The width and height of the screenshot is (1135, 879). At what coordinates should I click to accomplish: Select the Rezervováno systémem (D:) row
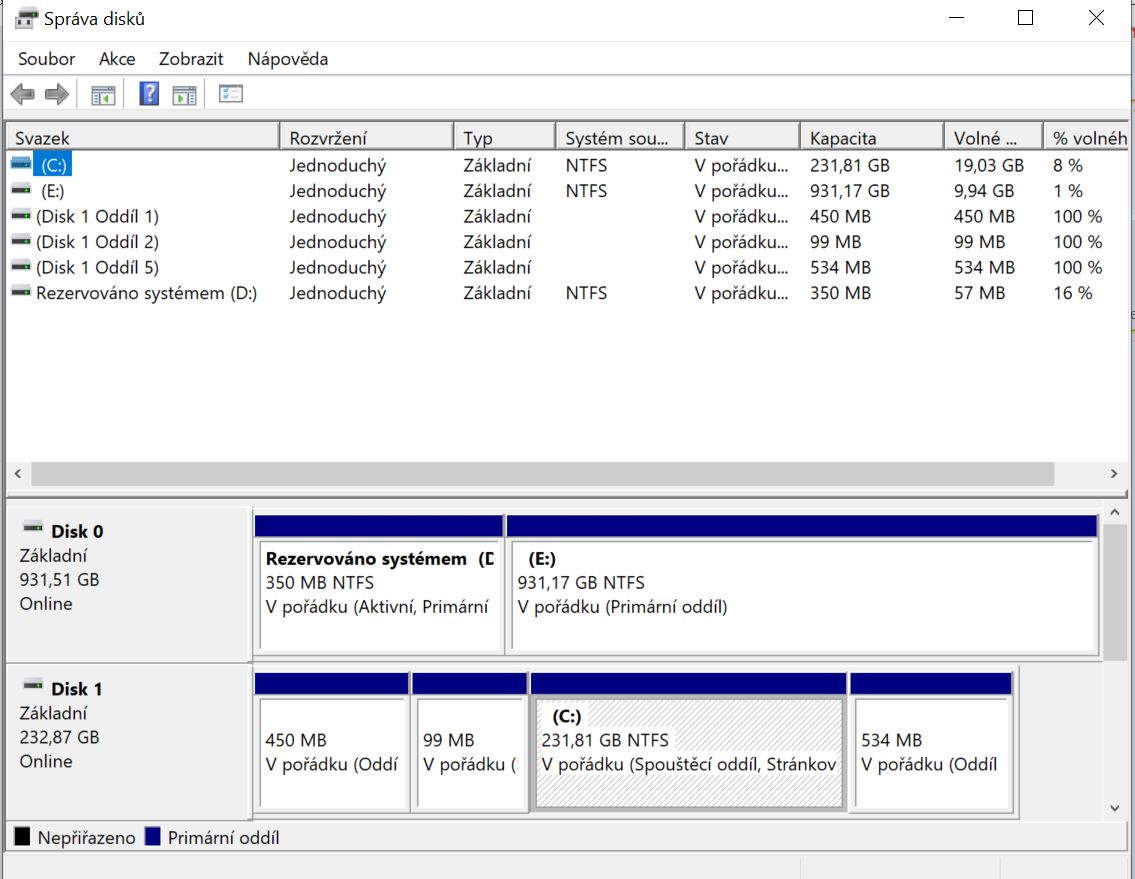(146, 293)
